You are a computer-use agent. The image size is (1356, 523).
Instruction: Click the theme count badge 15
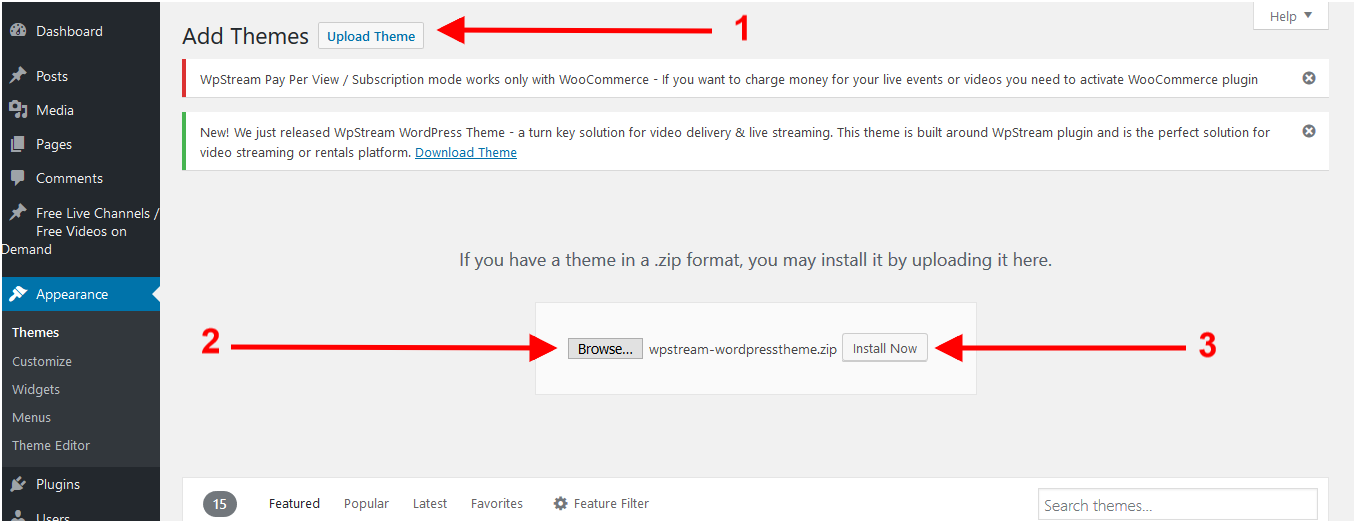pyautogui.click(x=220, y=503)
